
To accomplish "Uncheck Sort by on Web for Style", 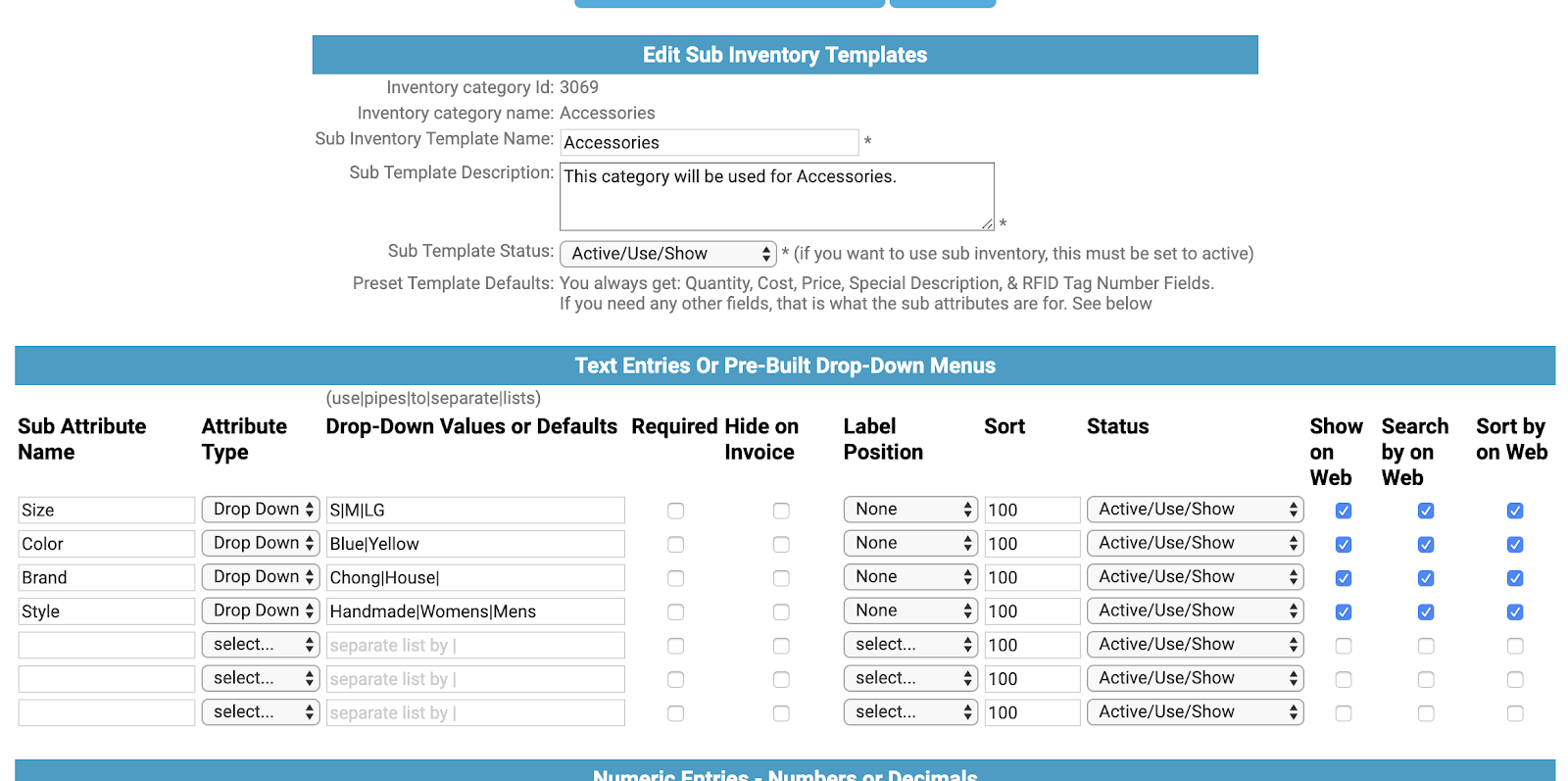I will 1515,612.
